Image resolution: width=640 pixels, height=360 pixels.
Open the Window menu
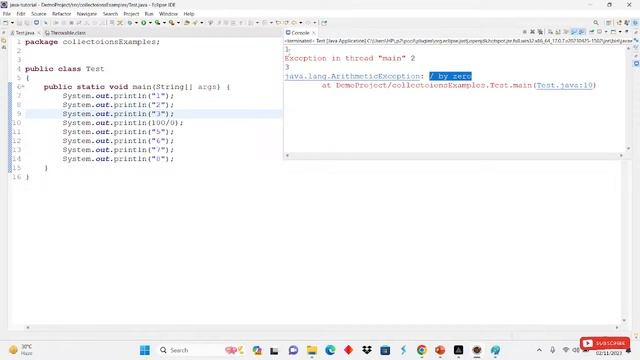pyautogui.click(x=168, y=14)
